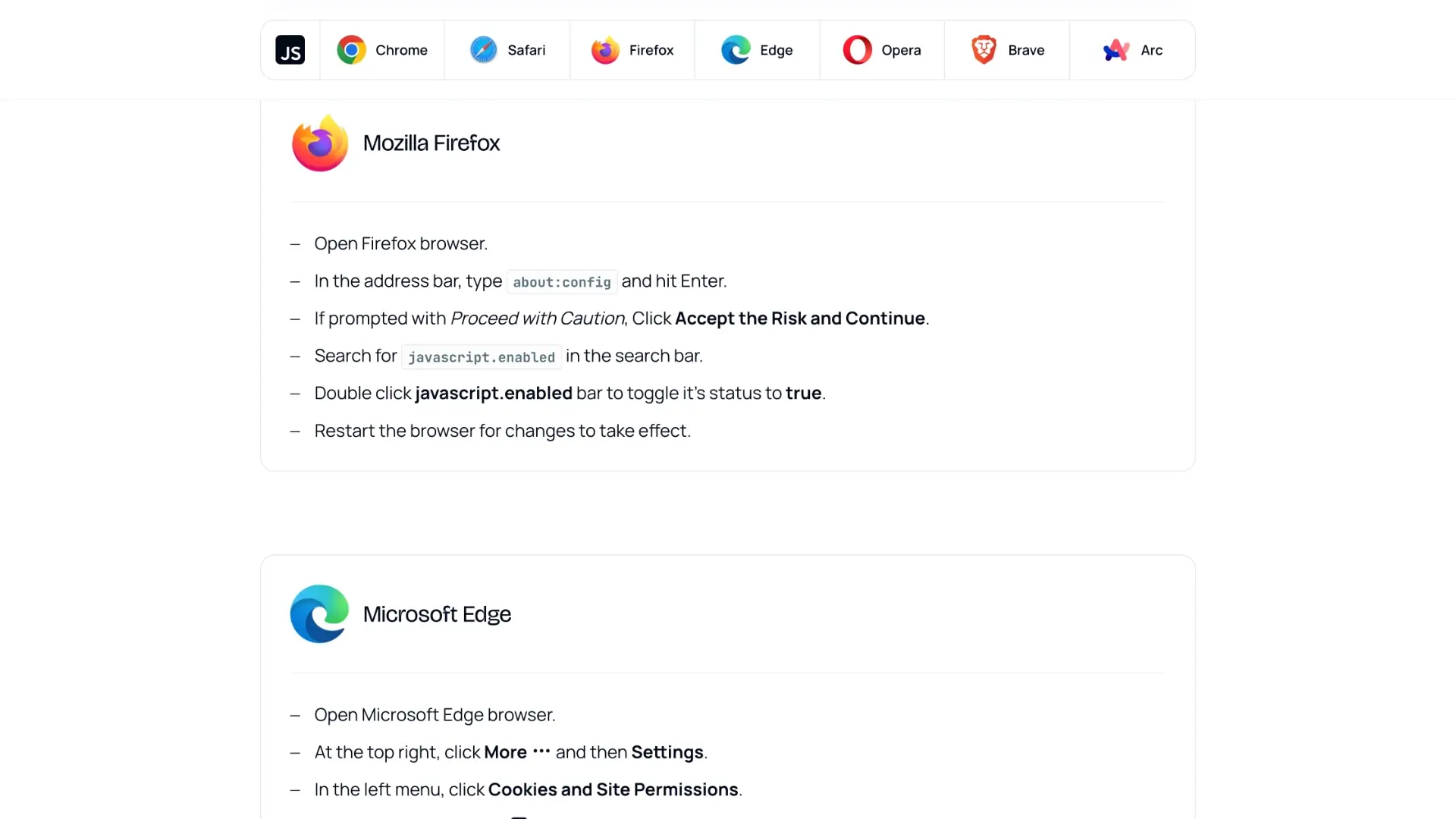Click the Edge icon in top navigation

tap(736, 50)
